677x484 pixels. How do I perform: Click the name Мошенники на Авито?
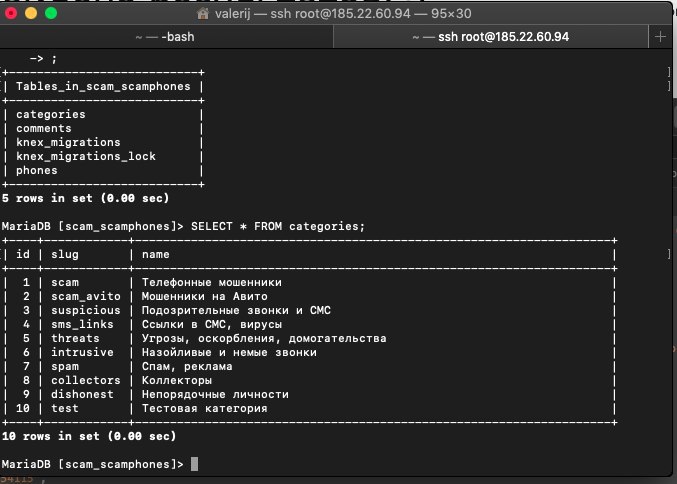[205, 296]
